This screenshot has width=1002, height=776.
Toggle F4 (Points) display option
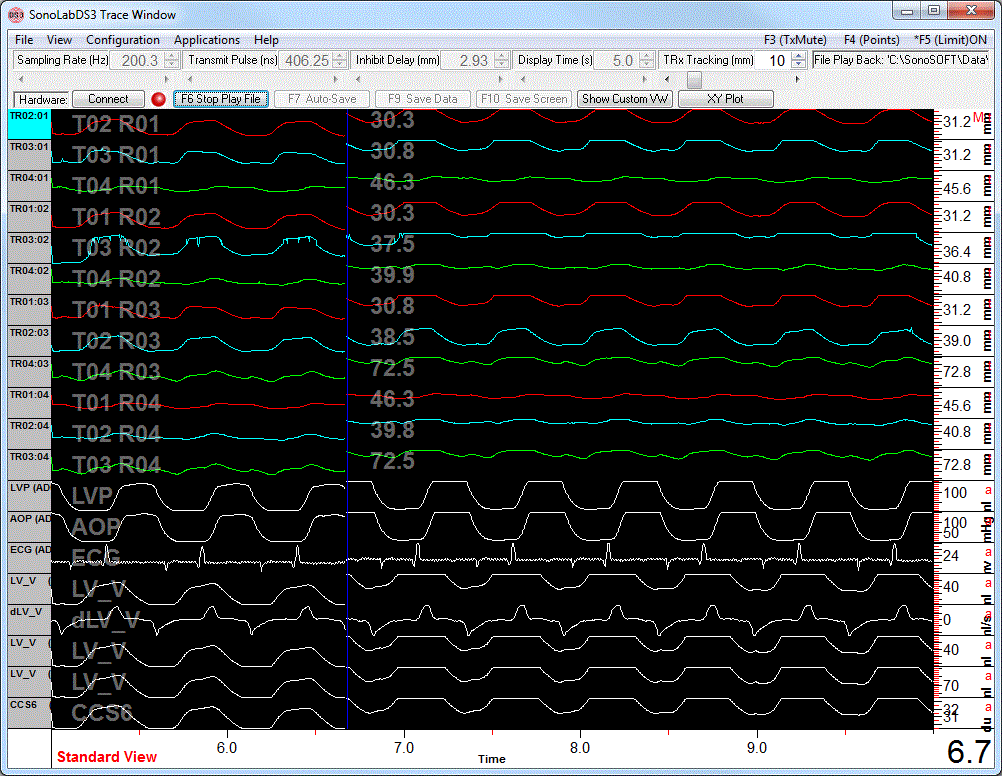click(872, 40)
